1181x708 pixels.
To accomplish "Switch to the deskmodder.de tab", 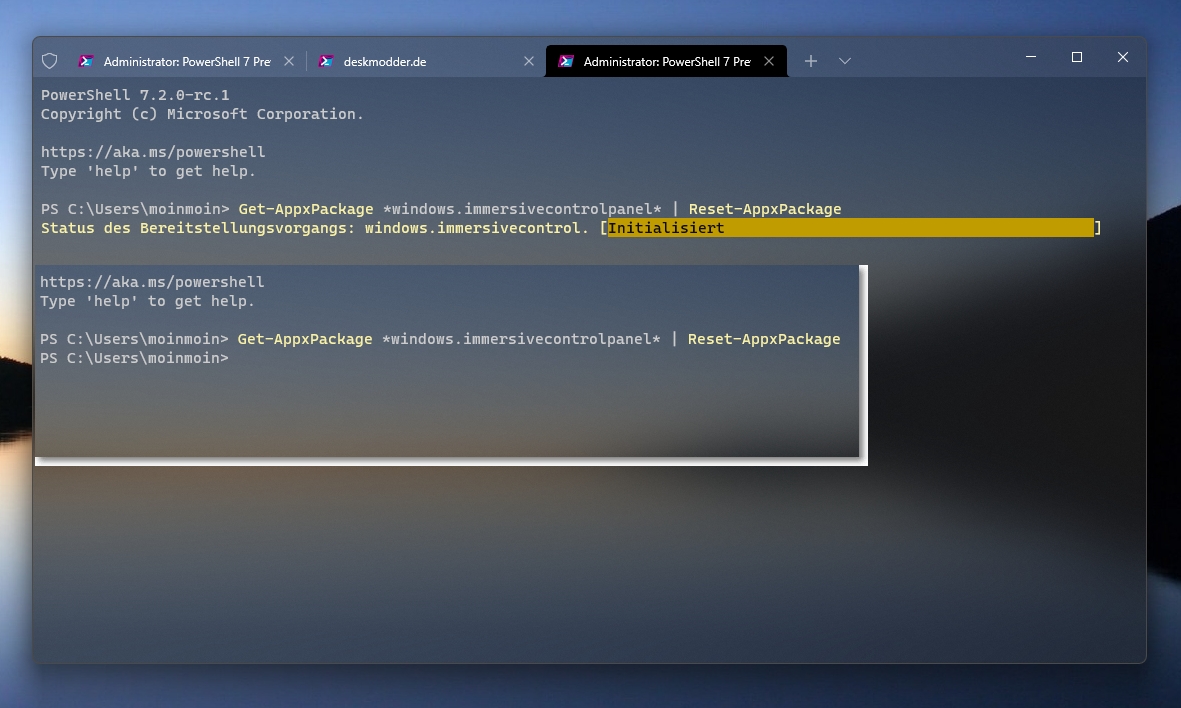I will pyautogui.click(x=426, y=61).
